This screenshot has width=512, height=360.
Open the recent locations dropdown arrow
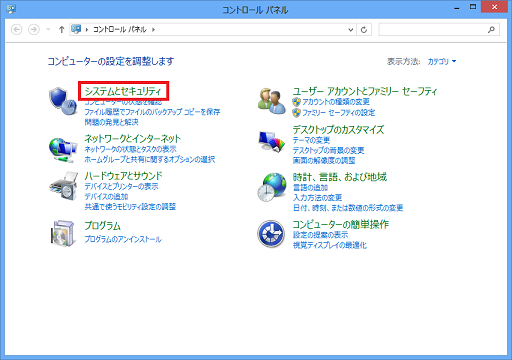pyautogui.click(x=48, y=30)
